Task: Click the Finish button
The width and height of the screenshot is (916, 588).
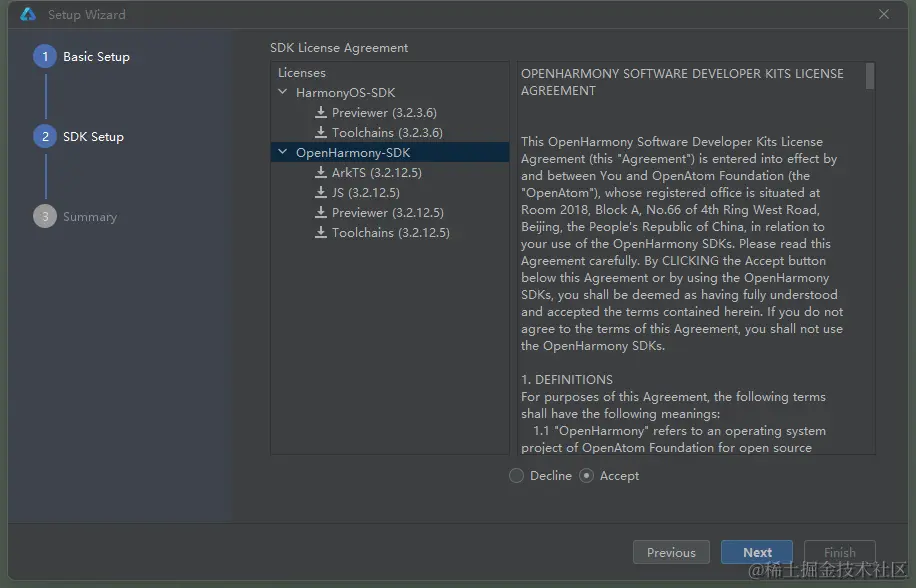Action: (x=839, y=552)
